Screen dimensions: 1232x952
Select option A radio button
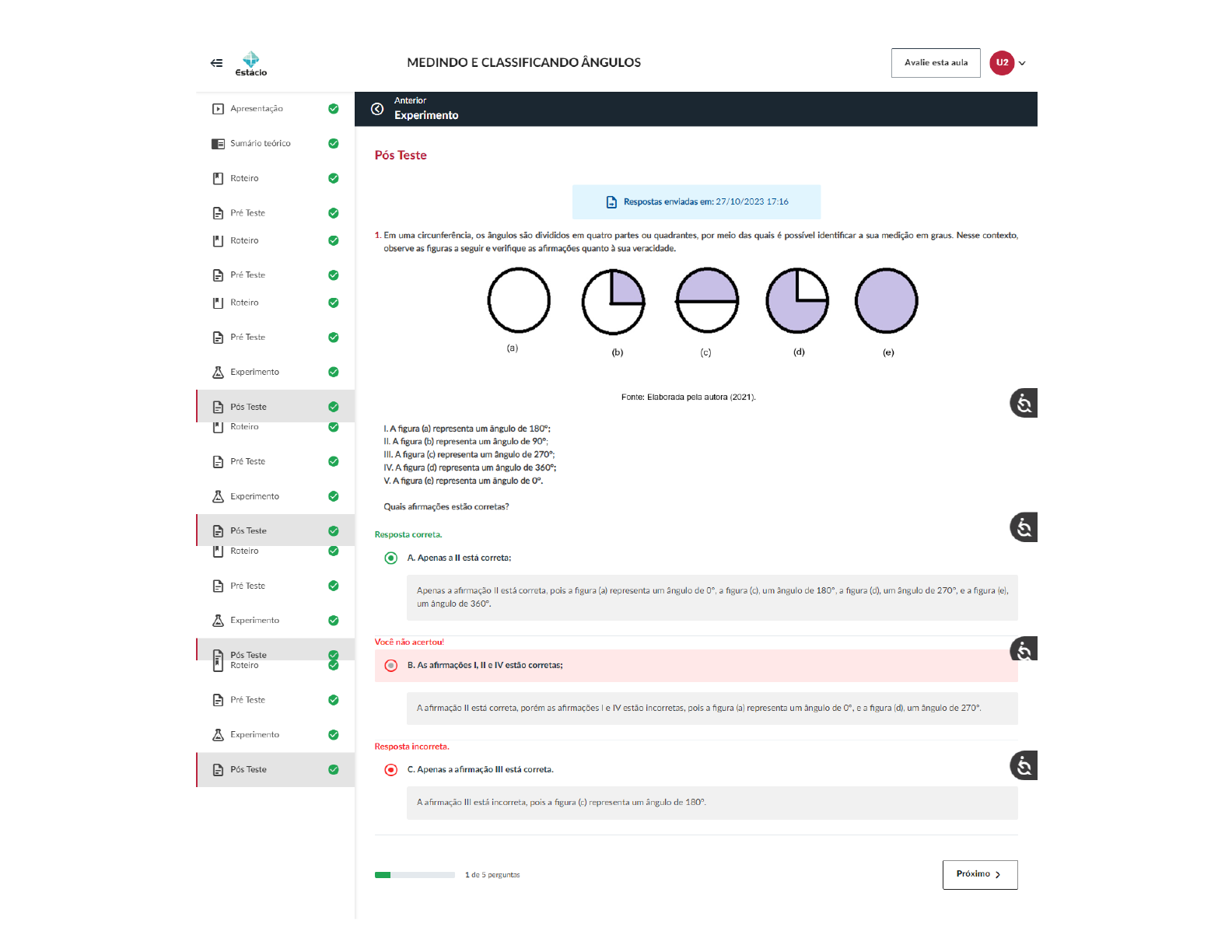pos(391,558)
